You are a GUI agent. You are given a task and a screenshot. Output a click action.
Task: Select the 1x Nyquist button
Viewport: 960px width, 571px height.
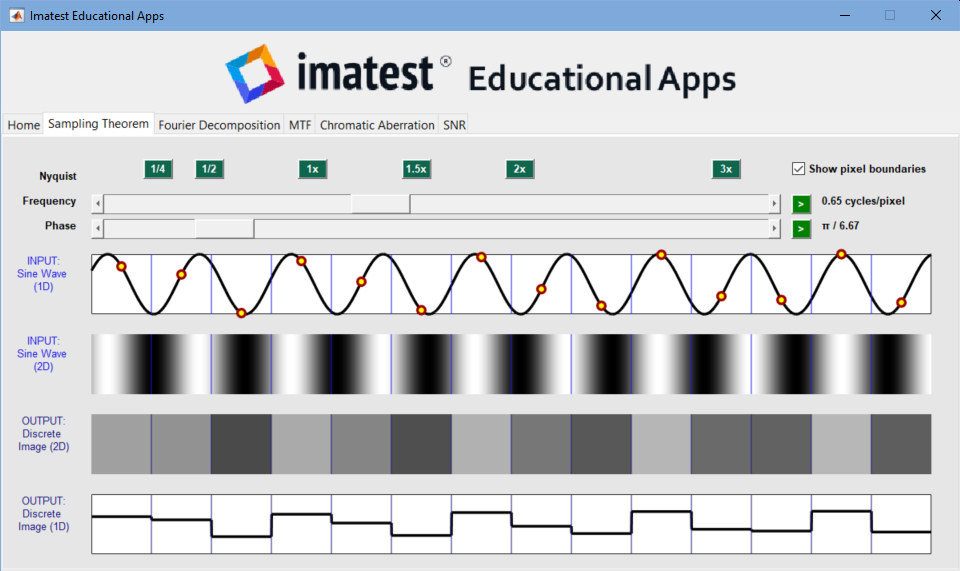point(313,169)
